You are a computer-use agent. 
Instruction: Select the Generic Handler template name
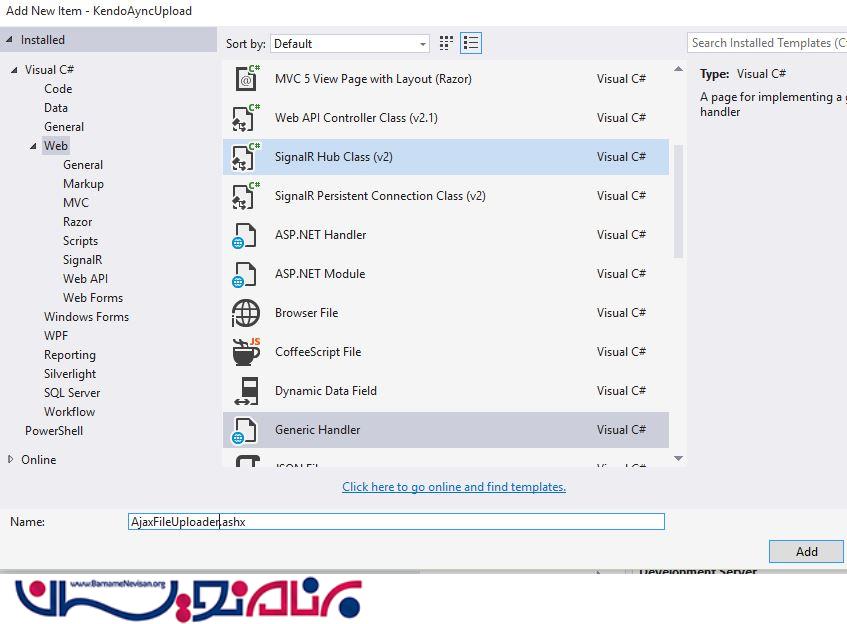coord(317,430)
